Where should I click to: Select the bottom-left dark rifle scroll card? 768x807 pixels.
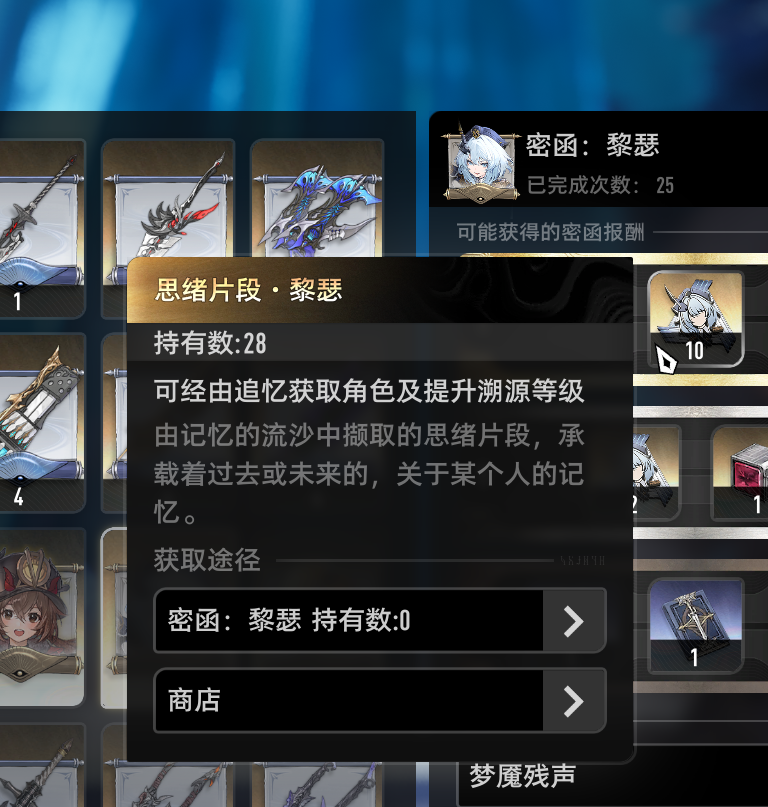tap(41, 765)
